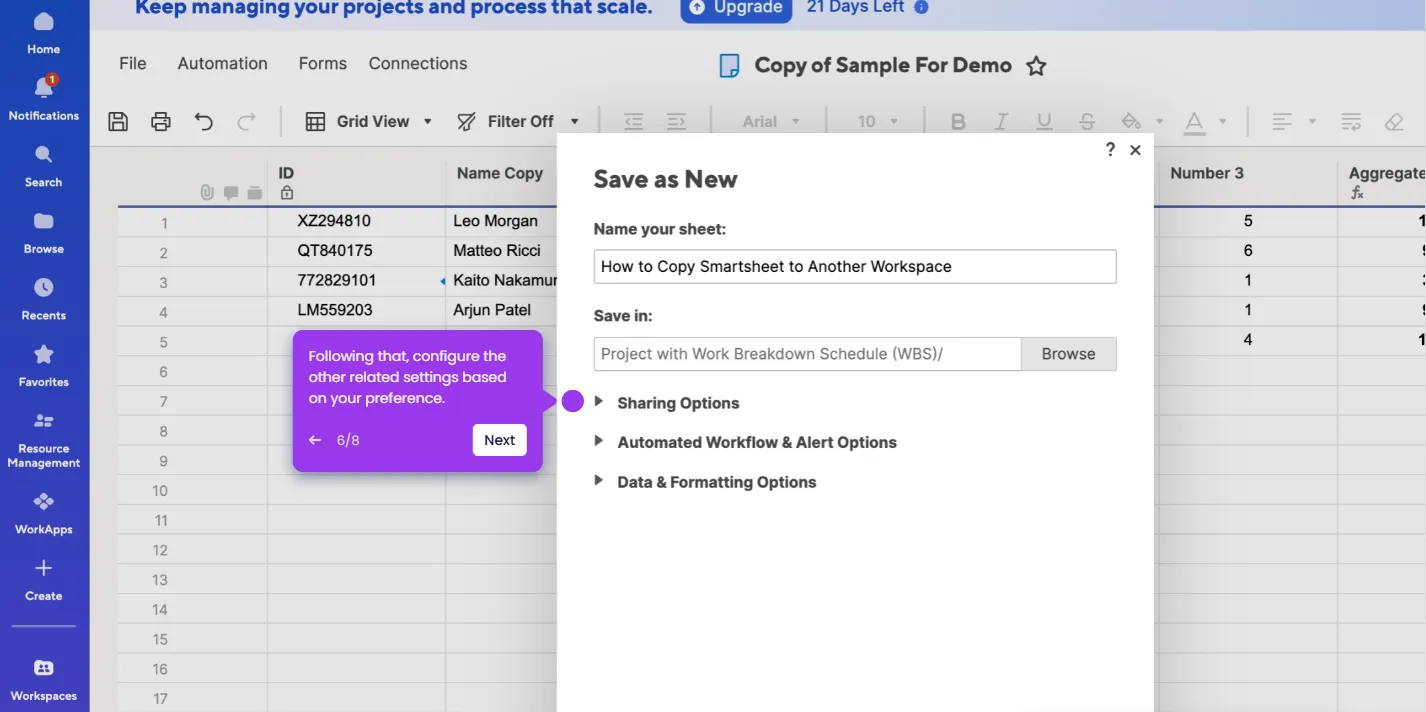
Task: Click the comments column icon
Action: coord(231,192)
